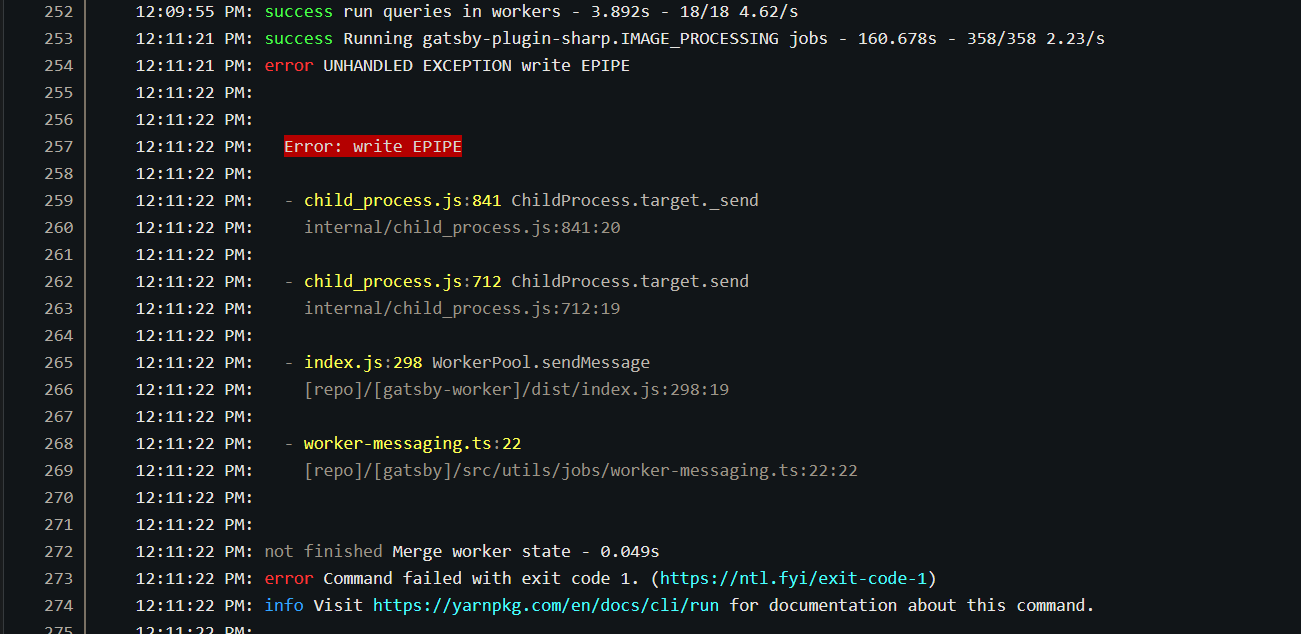The width and height of the screenshot is (1301, 634).
Task: Click 'ChildProcess.target.send' on line 262
Action: (x=630, y=282)
